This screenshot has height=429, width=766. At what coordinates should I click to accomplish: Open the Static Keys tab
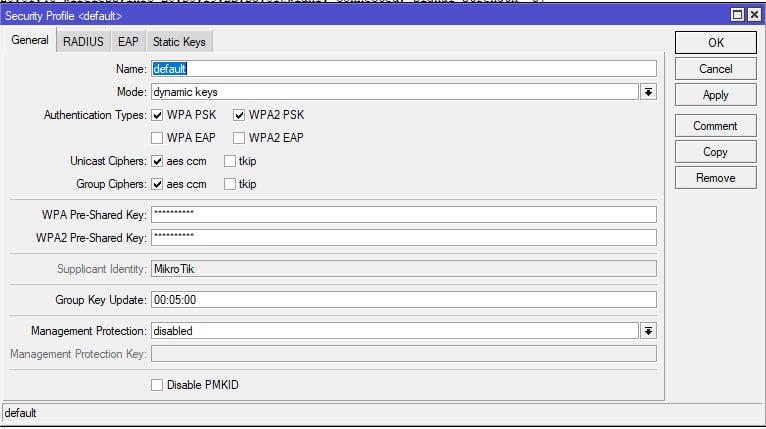[x=179, y=42]
